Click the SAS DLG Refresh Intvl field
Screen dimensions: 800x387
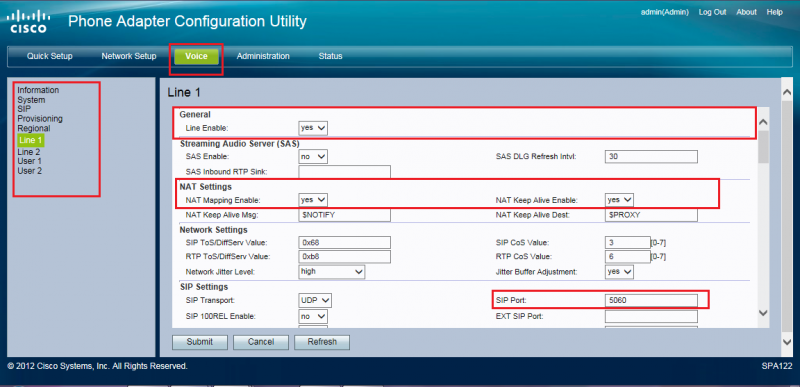point(651,157)
